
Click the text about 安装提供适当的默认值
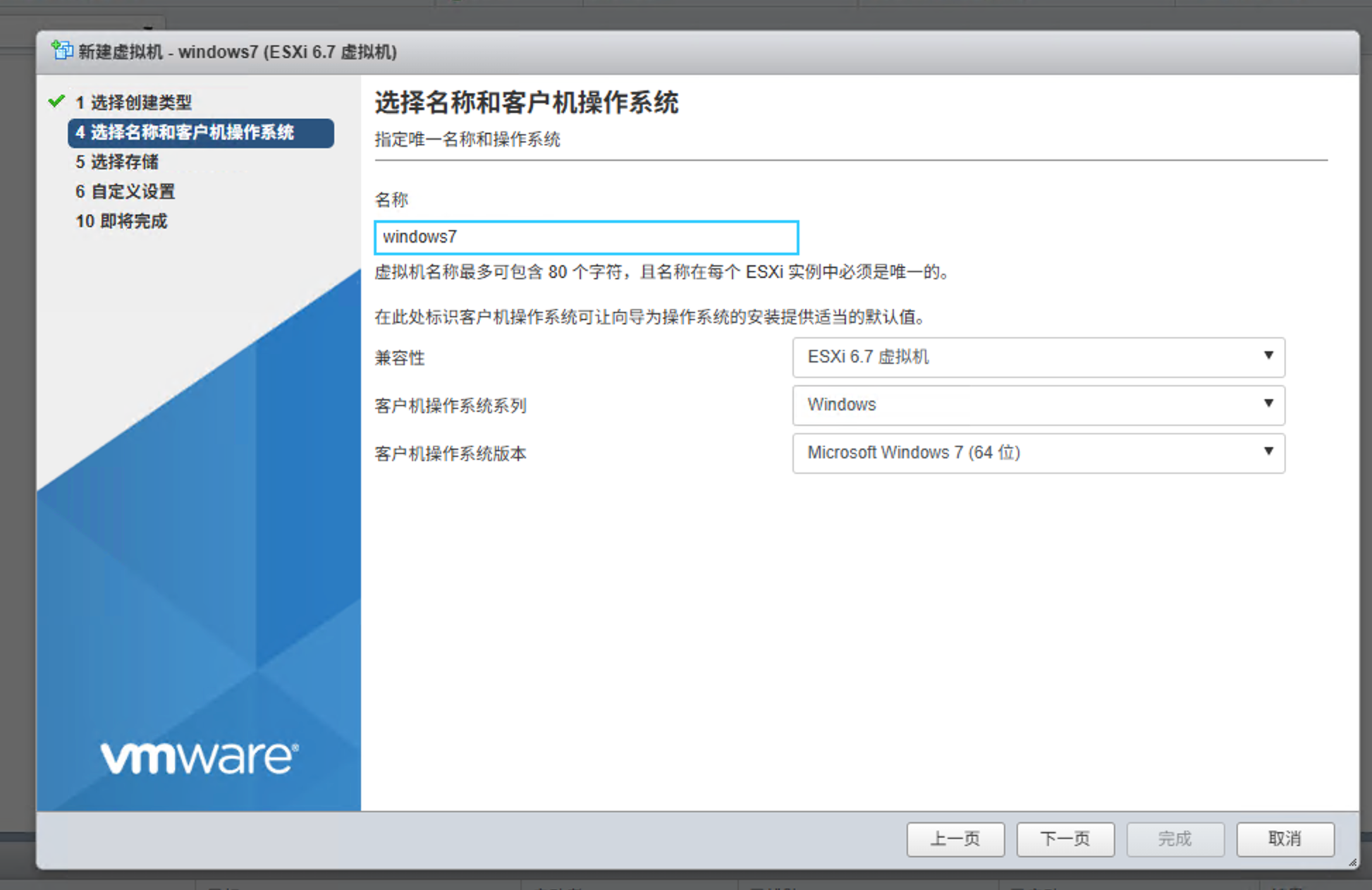(x=650, y=317)
